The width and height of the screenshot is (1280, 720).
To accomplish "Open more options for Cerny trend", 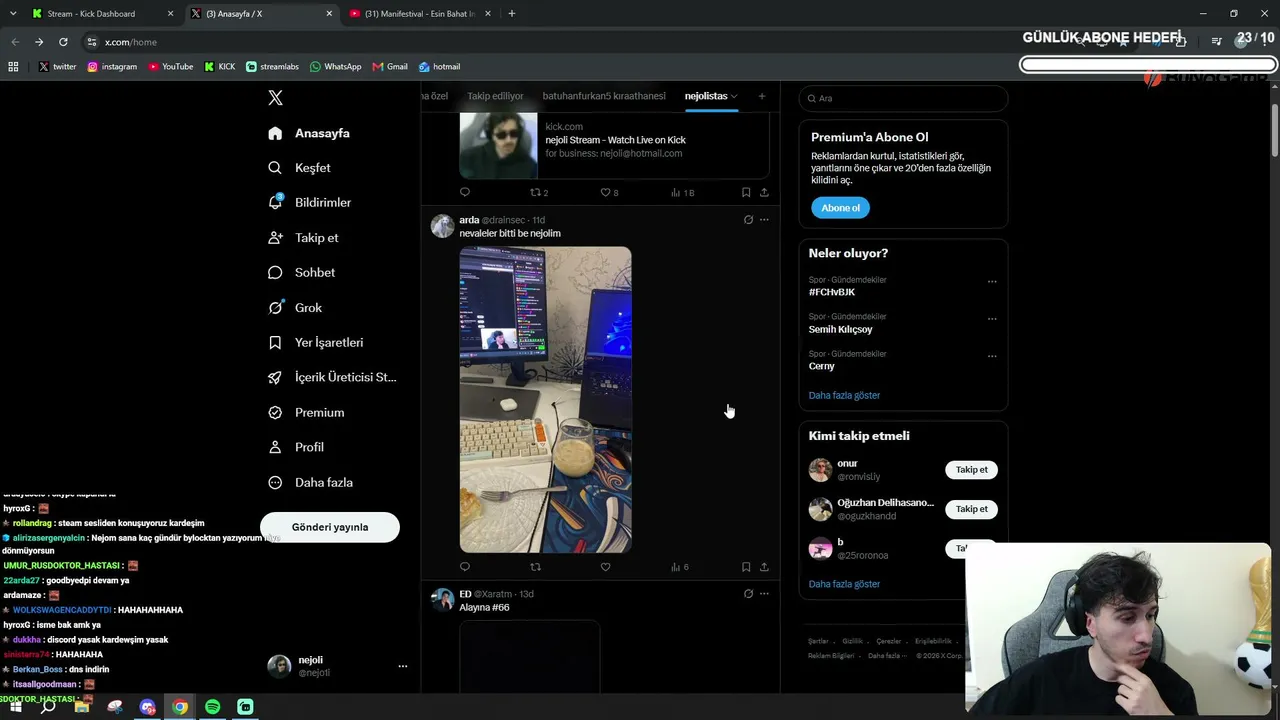I will click(x=992, y=356).
